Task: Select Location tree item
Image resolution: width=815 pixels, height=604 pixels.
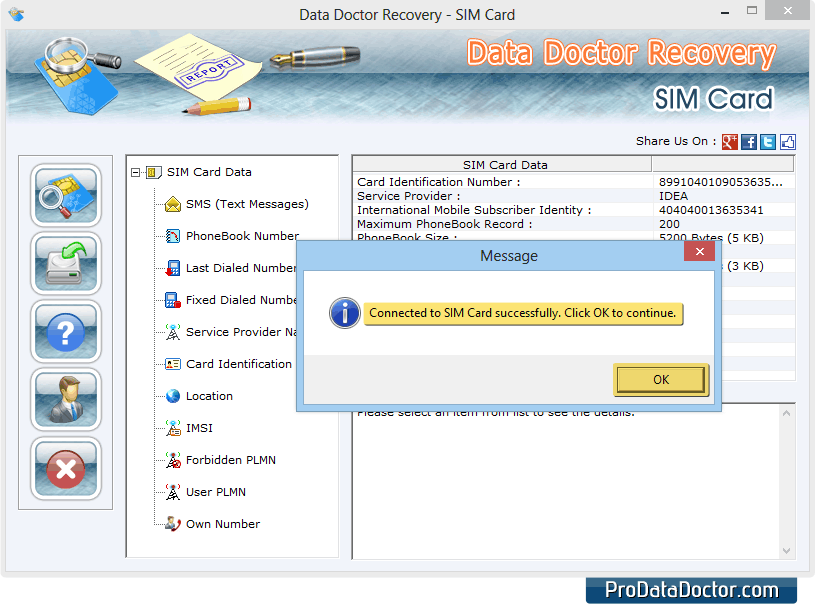Action: click(x=209, y=396)
